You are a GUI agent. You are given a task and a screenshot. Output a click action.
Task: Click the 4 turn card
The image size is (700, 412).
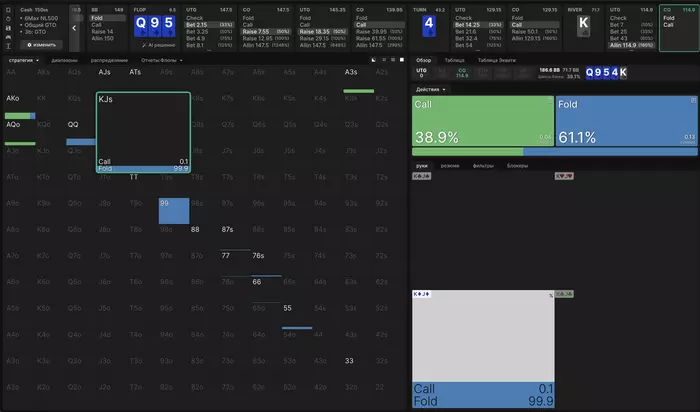tap(429, 26)
